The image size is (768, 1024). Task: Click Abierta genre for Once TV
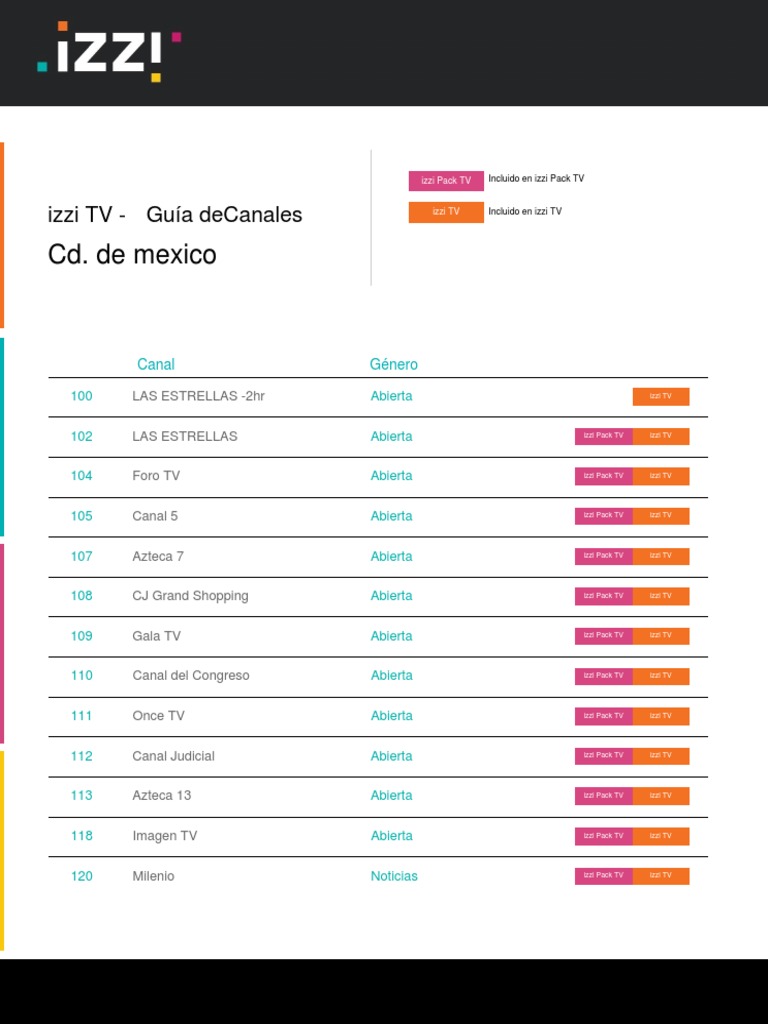[x=391, y=716]
